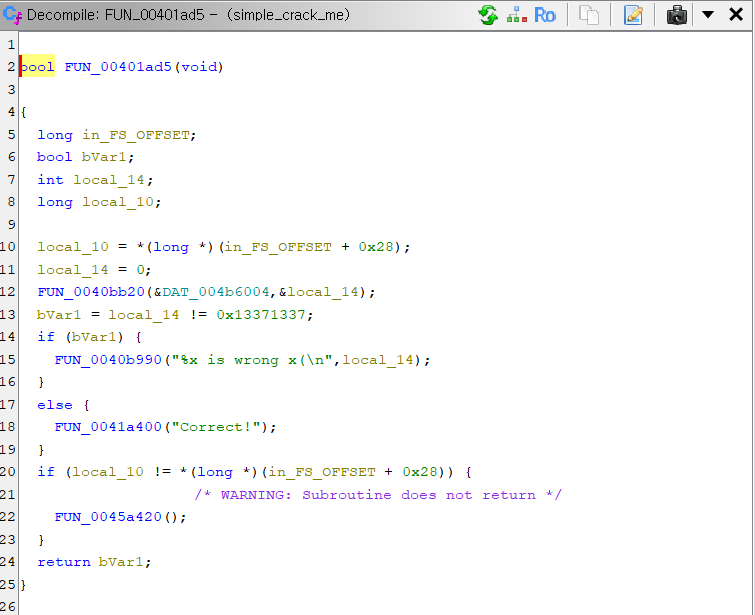Click the FUN_0040b990 function call
The image size is (755, 615).
coord(108,360)
